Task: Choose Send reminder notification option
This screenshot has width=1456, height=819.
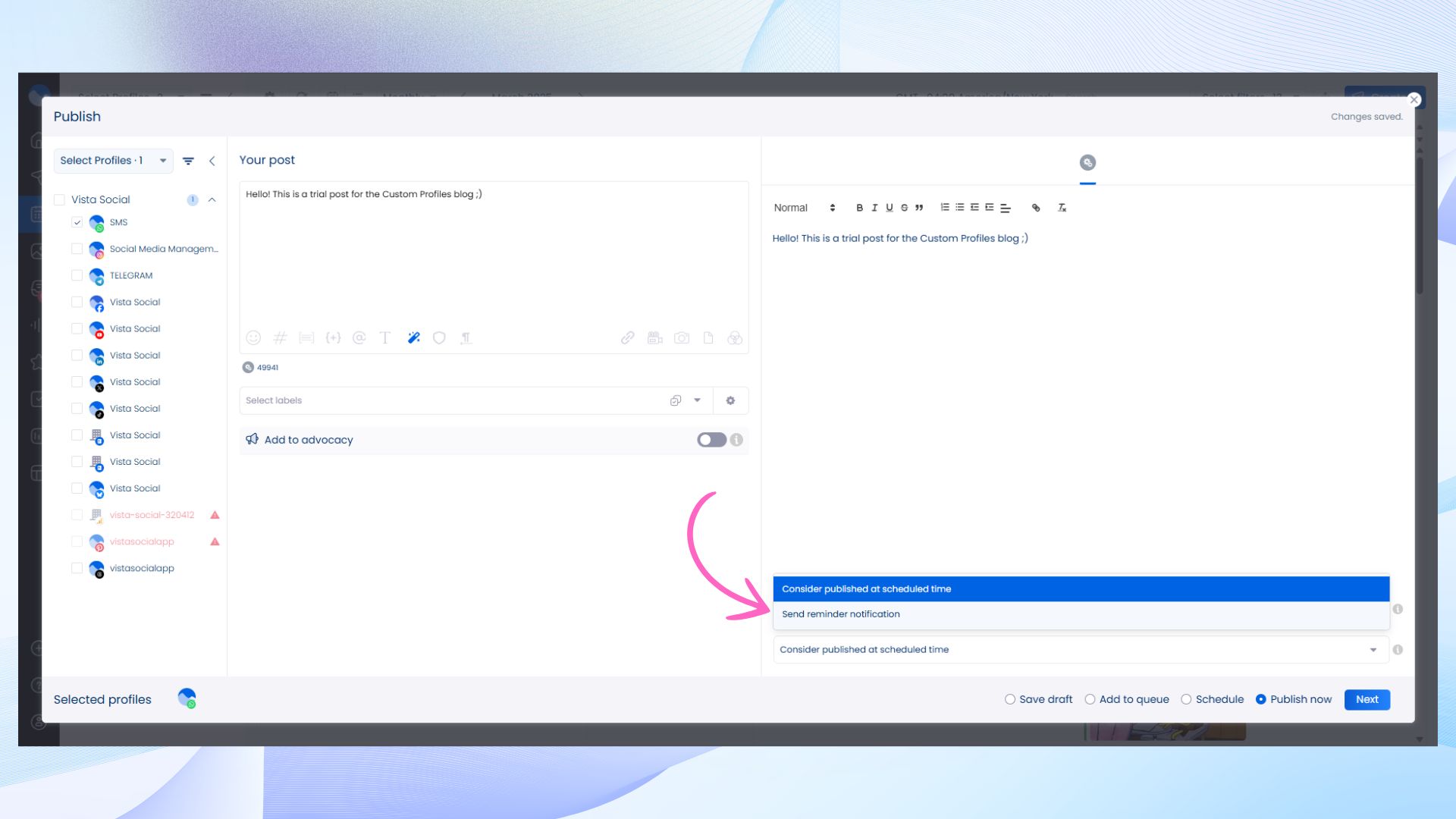Action: click(x=840, y=614)
